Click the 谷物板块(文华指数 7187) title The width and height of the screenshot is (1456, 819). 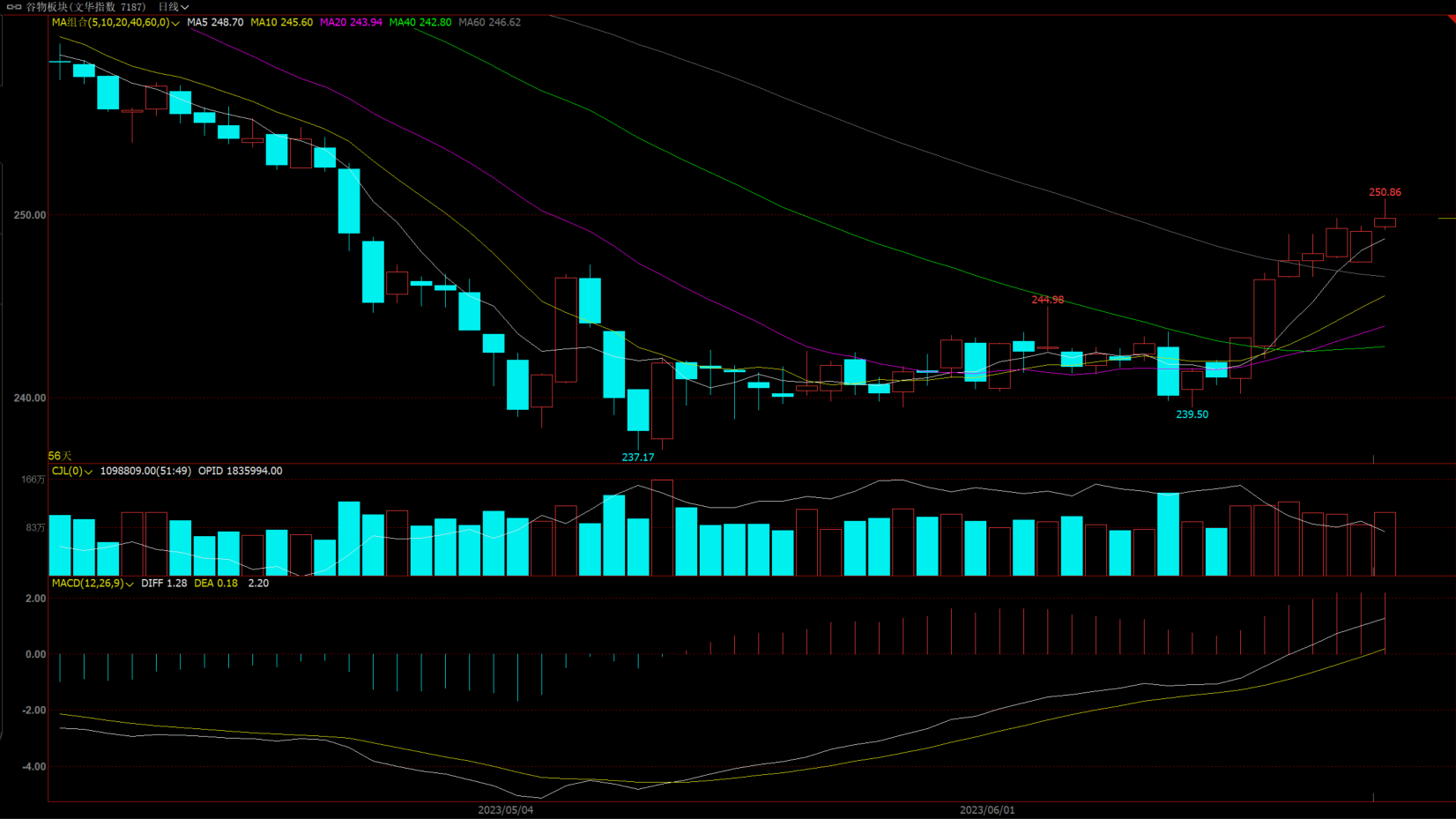[x=85, y=6]
